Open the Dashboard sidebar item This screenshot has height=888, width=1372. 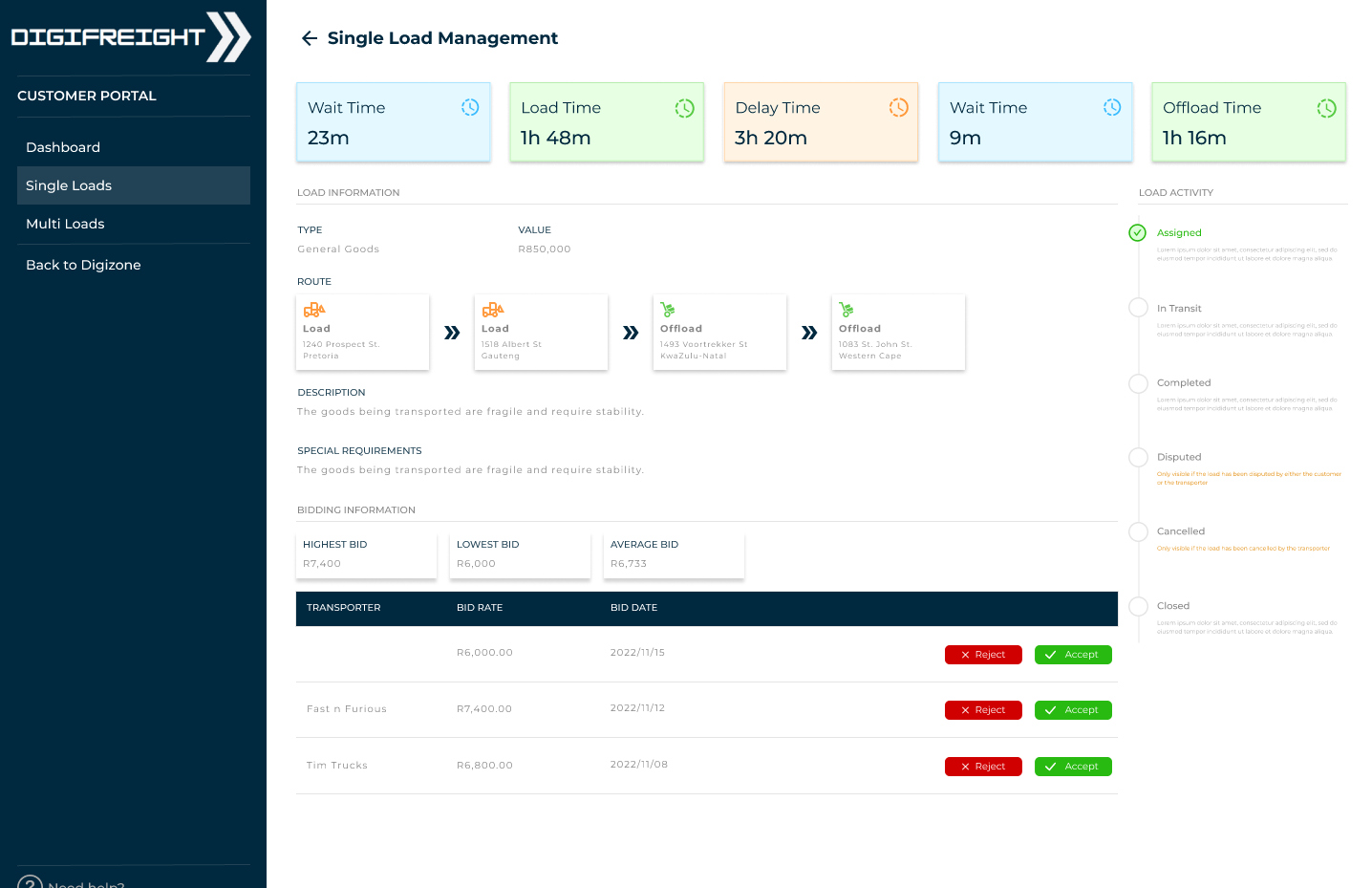coord(63,147)
